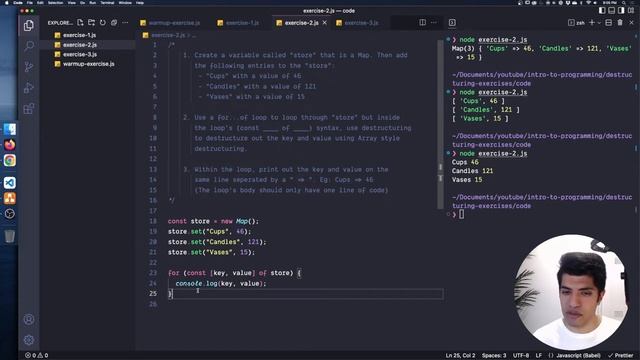Open the Search view in the activity bar
Image resolution: width=640 pixels, height=360 pixels.
point(29,46)
